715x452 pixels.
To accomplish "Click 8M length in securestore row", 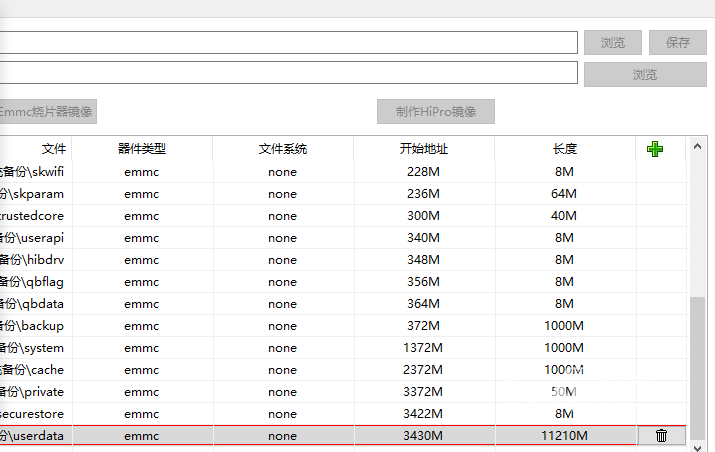I will (565, 414).
